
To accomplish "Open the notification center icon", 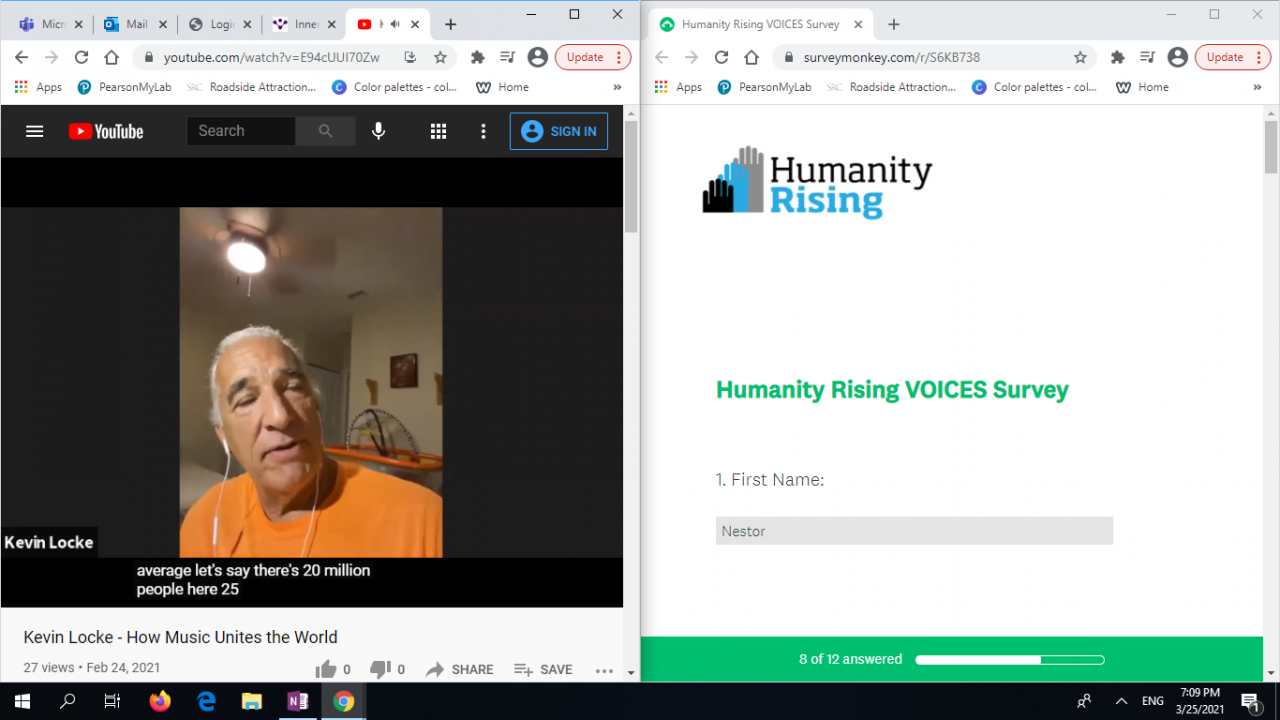I will (1249, 701).
